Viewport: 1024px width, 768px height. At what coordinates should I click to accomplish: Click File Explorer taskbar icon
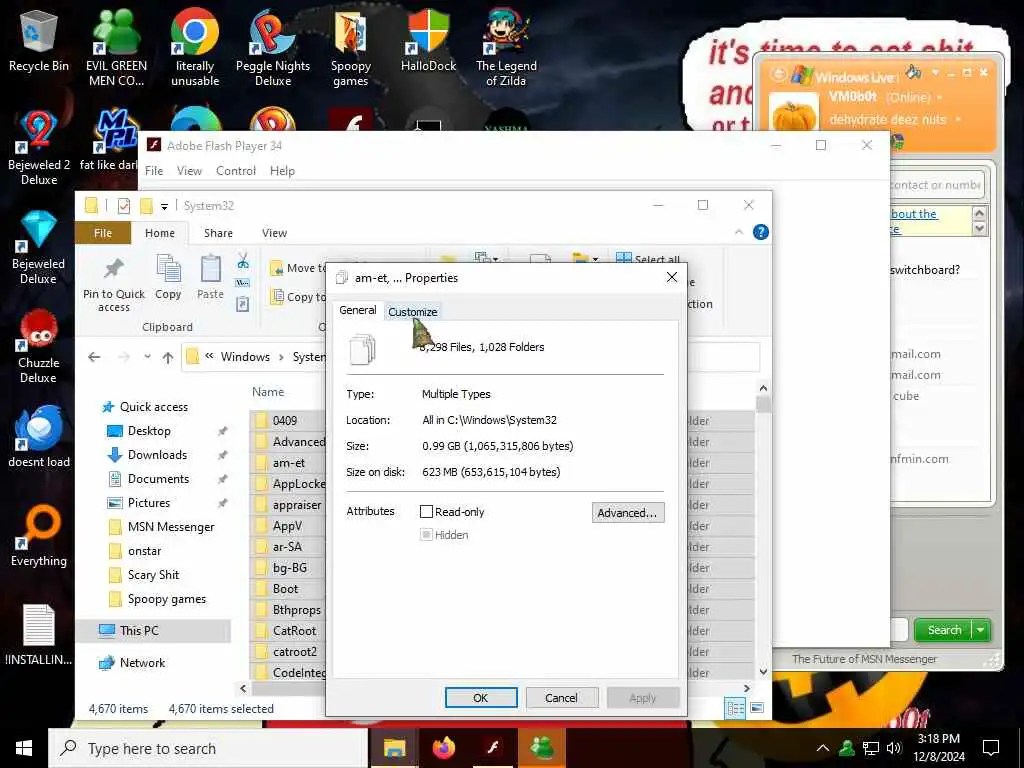coord(394,748)
